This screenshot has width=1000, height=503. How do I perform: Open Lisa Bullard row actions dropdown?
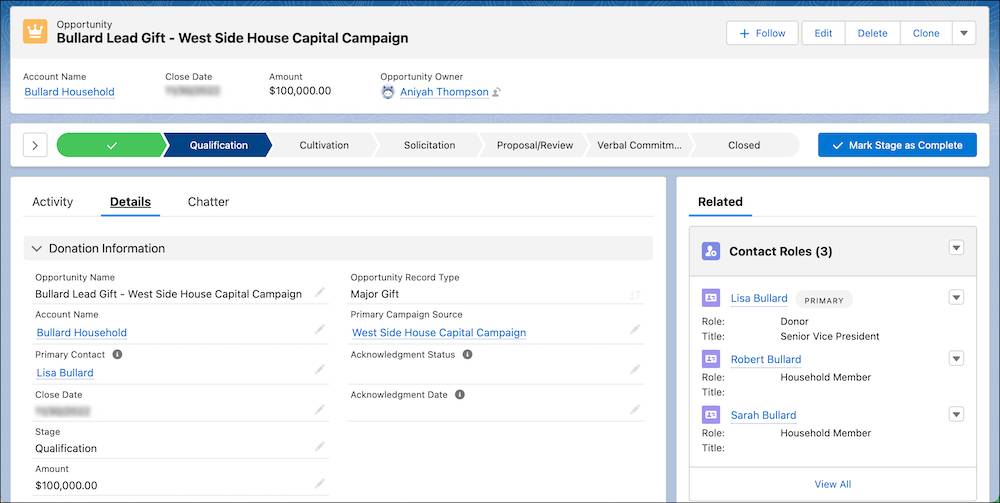tap(956, 297)
